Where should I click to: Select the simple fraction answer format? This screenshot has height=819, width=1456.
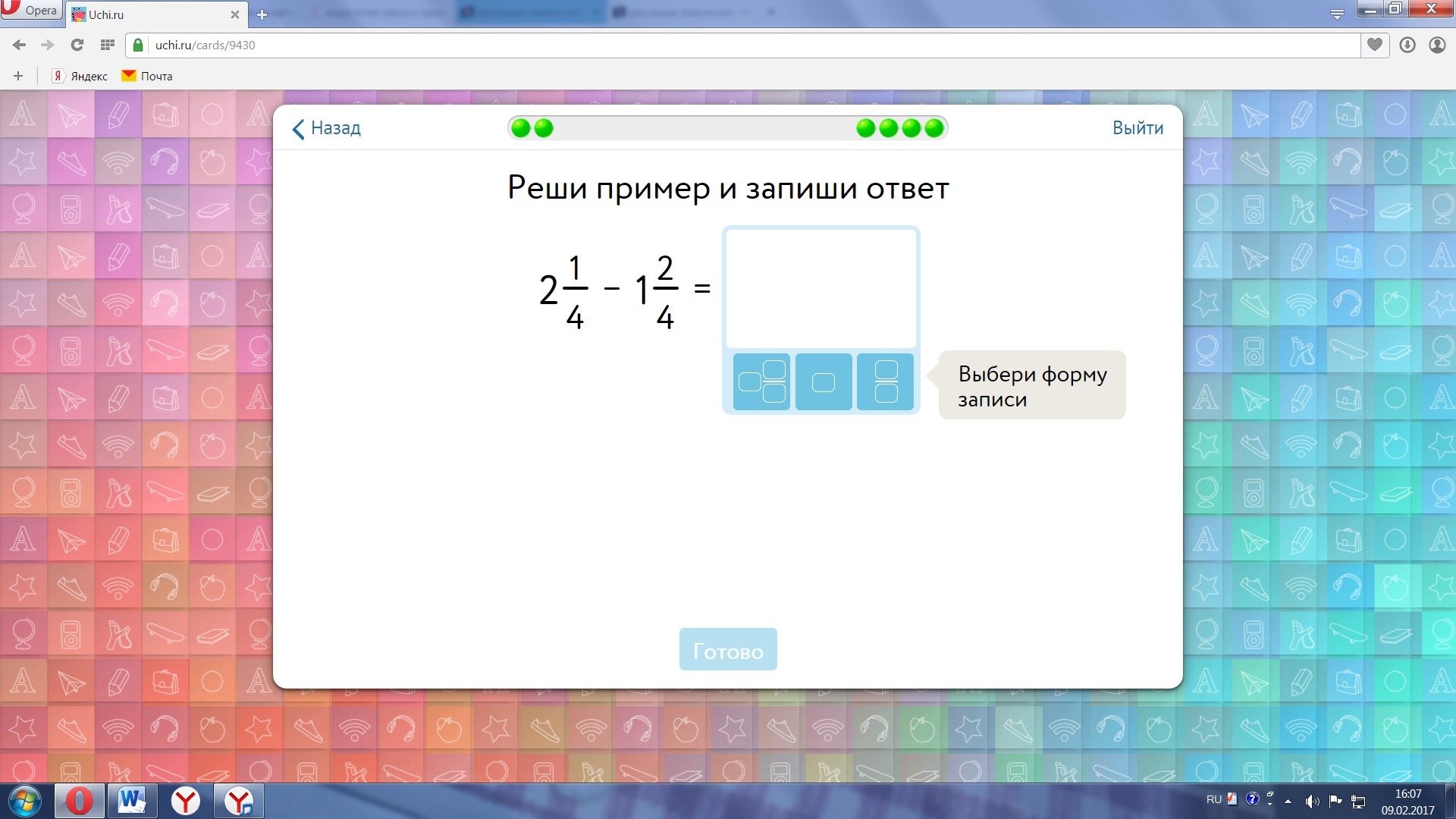[885, 381]
